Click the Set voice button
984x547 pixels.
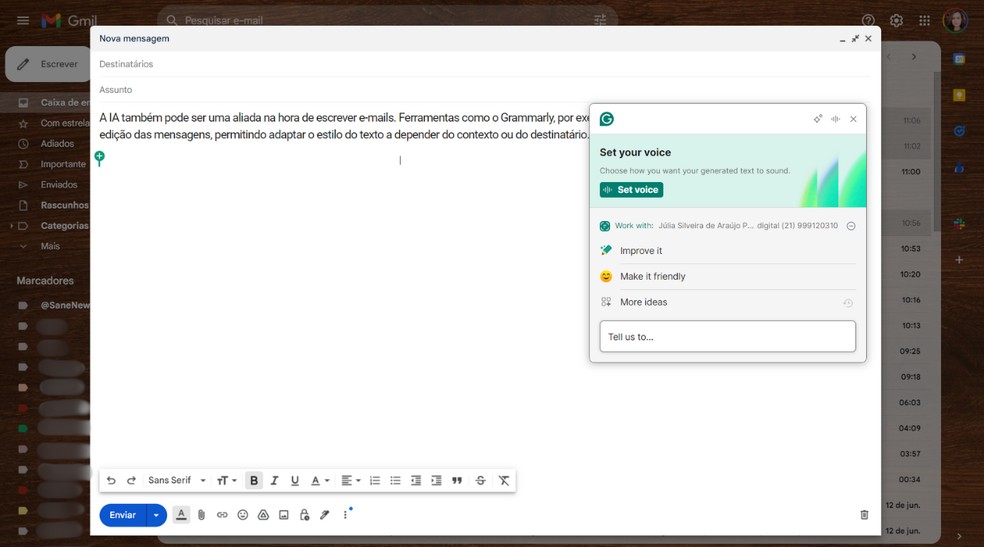pos(631,189)
